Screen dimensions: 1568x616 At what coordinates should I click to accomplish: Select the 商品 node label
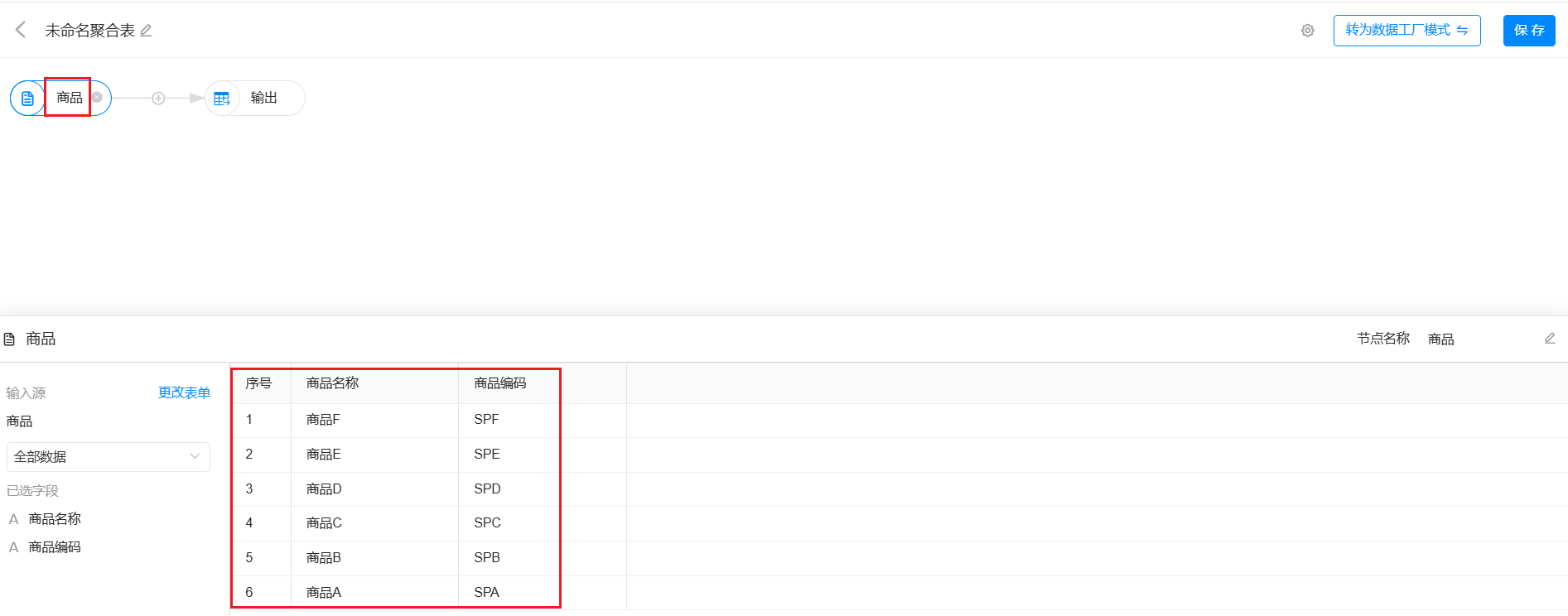tap(69, 98)
